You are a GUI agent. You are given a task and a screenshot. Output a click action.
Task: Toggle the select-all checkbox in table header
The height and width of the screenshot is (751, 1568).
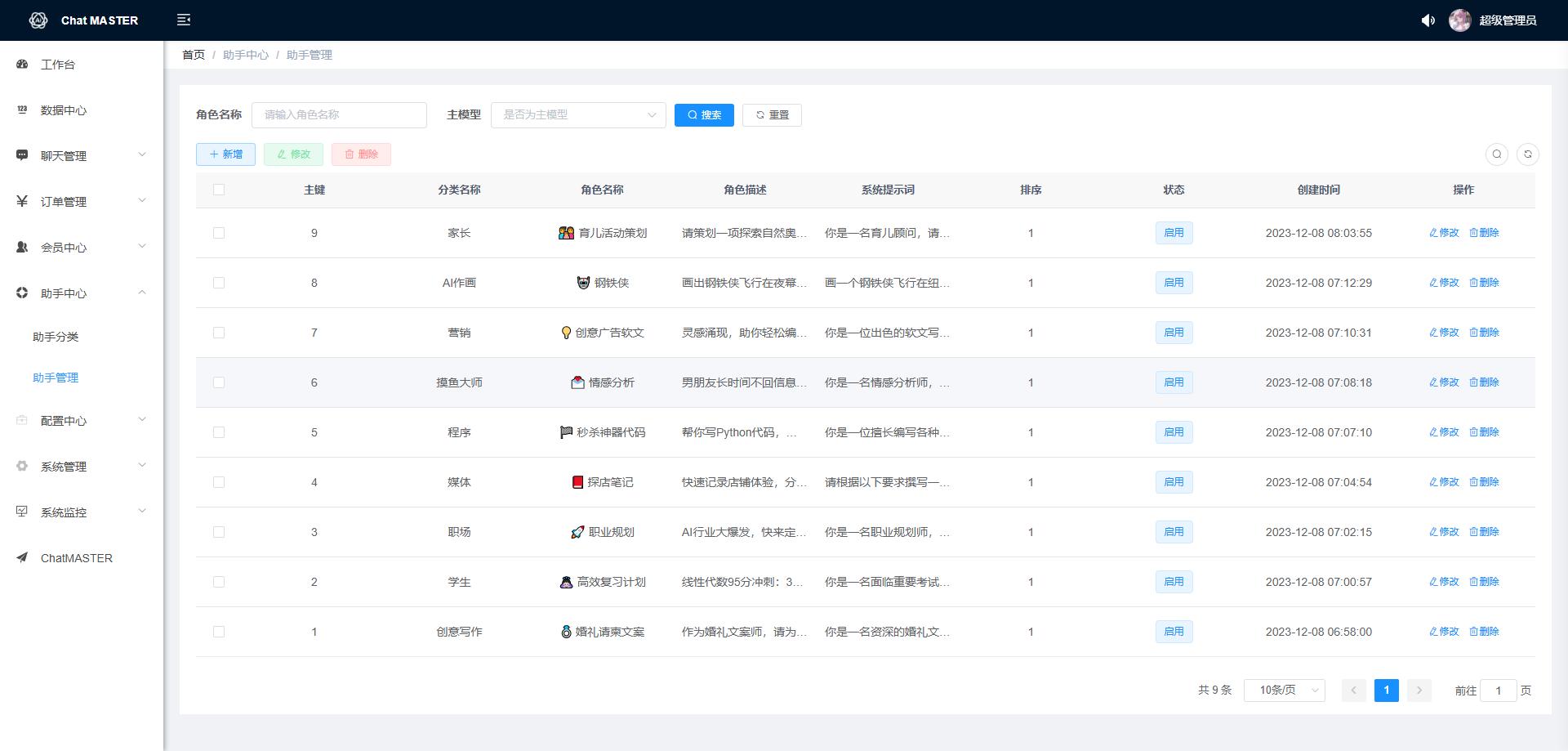(218, 190)
